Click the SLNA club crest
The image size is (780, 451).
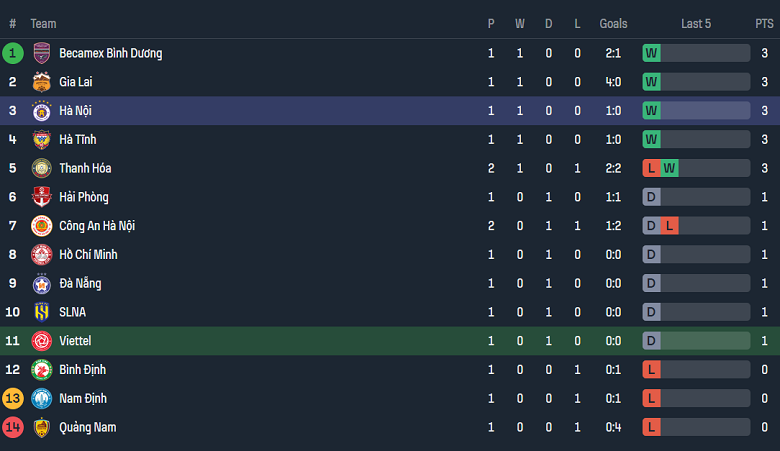[42, 312]
